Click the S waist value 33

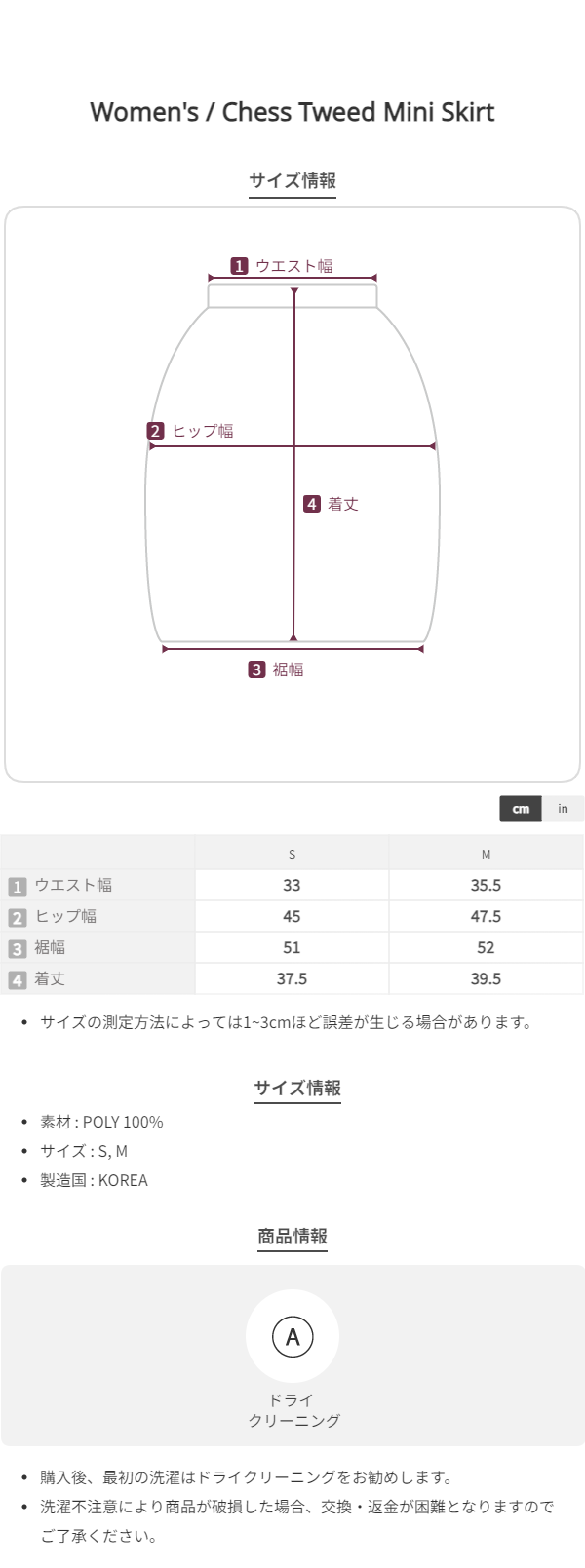[292, 886]
